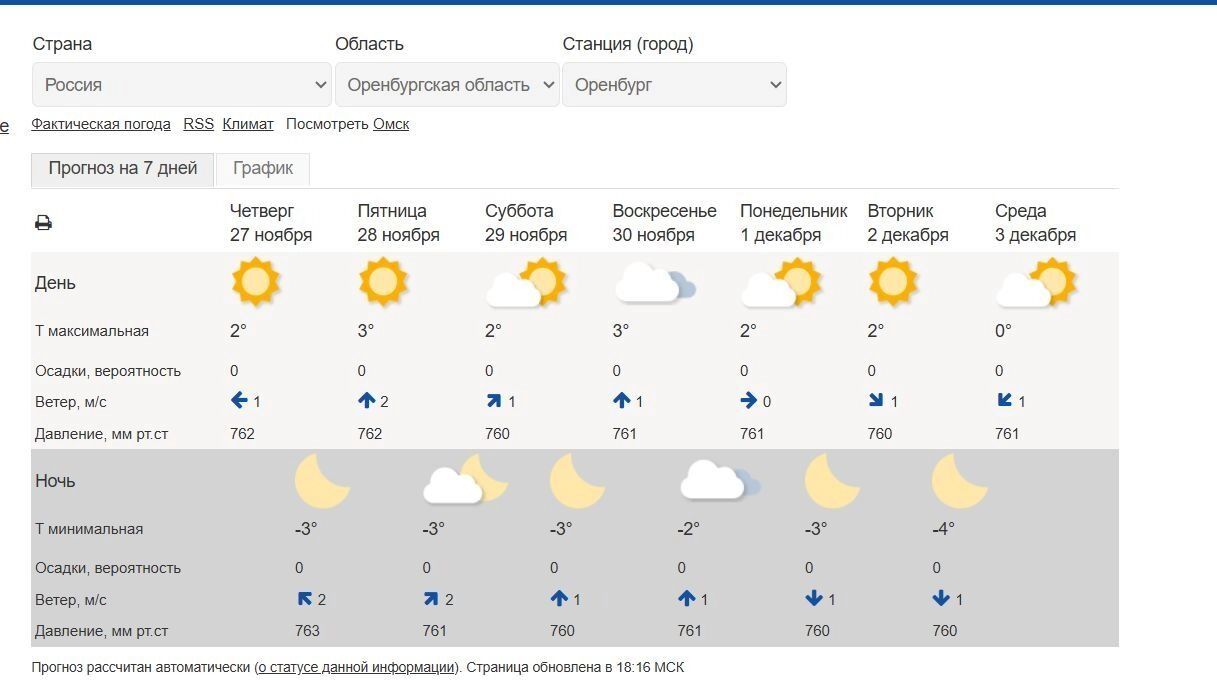Open the Фактическая погода link
Screen dimensions: 1217x688
point(101,124)
